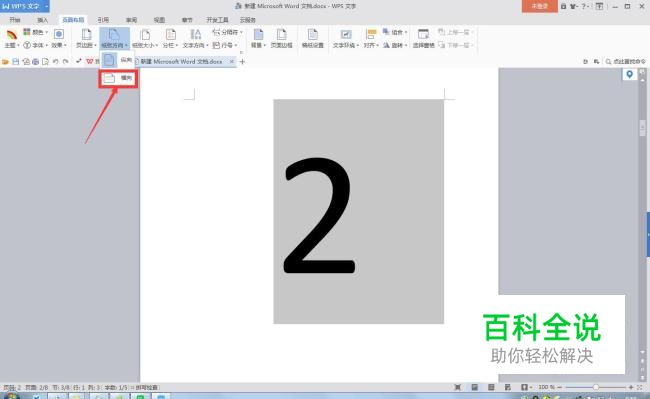The height and width of the screenshot is (399, 650).
Task: Open the Selection Pane (选择窗格)
Action: (423, 39)
